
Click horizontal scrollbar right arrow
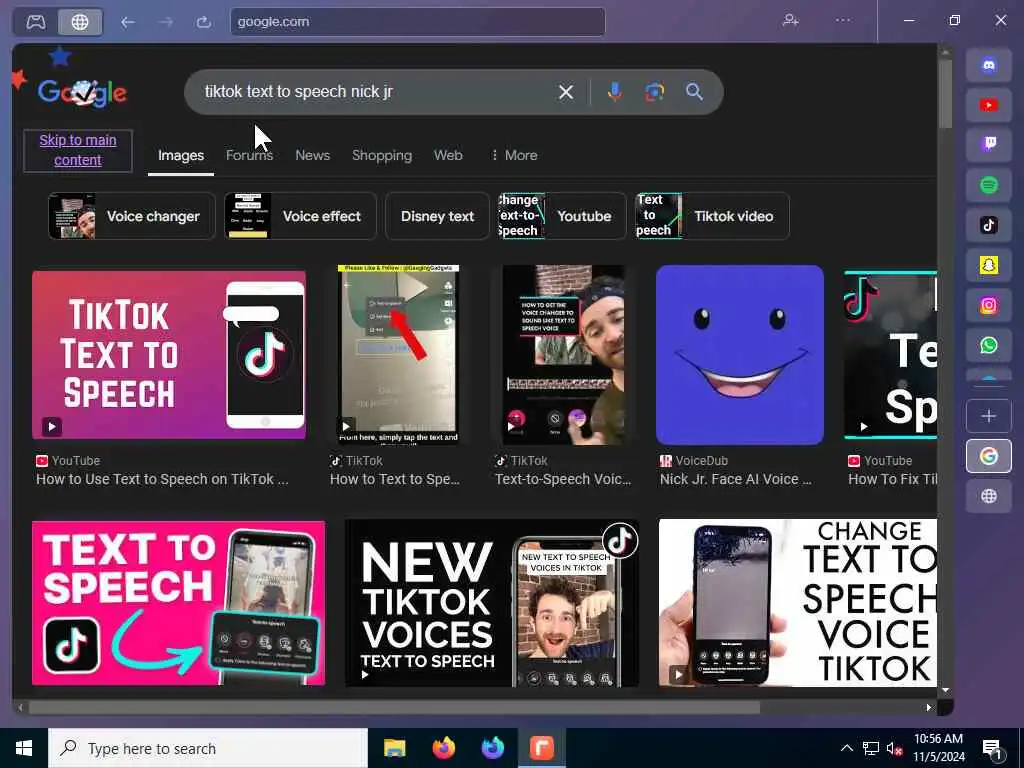coord(929,707)
